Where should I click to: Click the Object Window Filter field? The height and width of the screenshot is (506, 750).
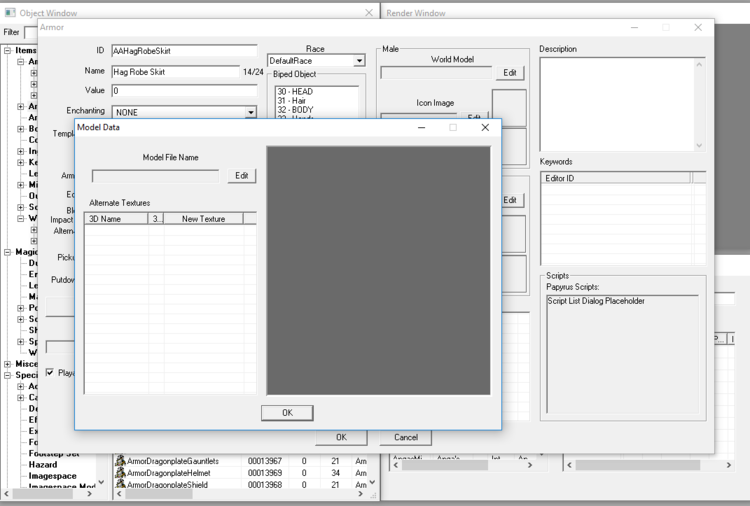coord(31,32)
